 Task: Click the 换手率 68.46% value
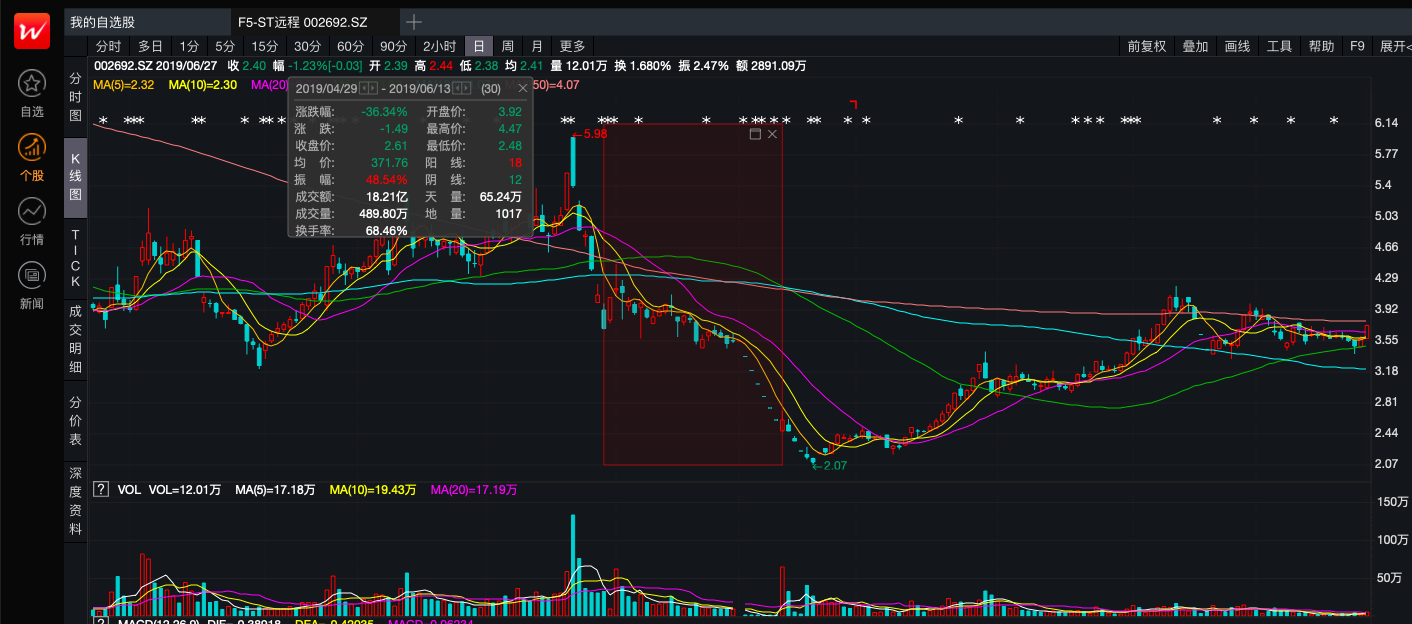pyautogui.click(x=386, y=231)
